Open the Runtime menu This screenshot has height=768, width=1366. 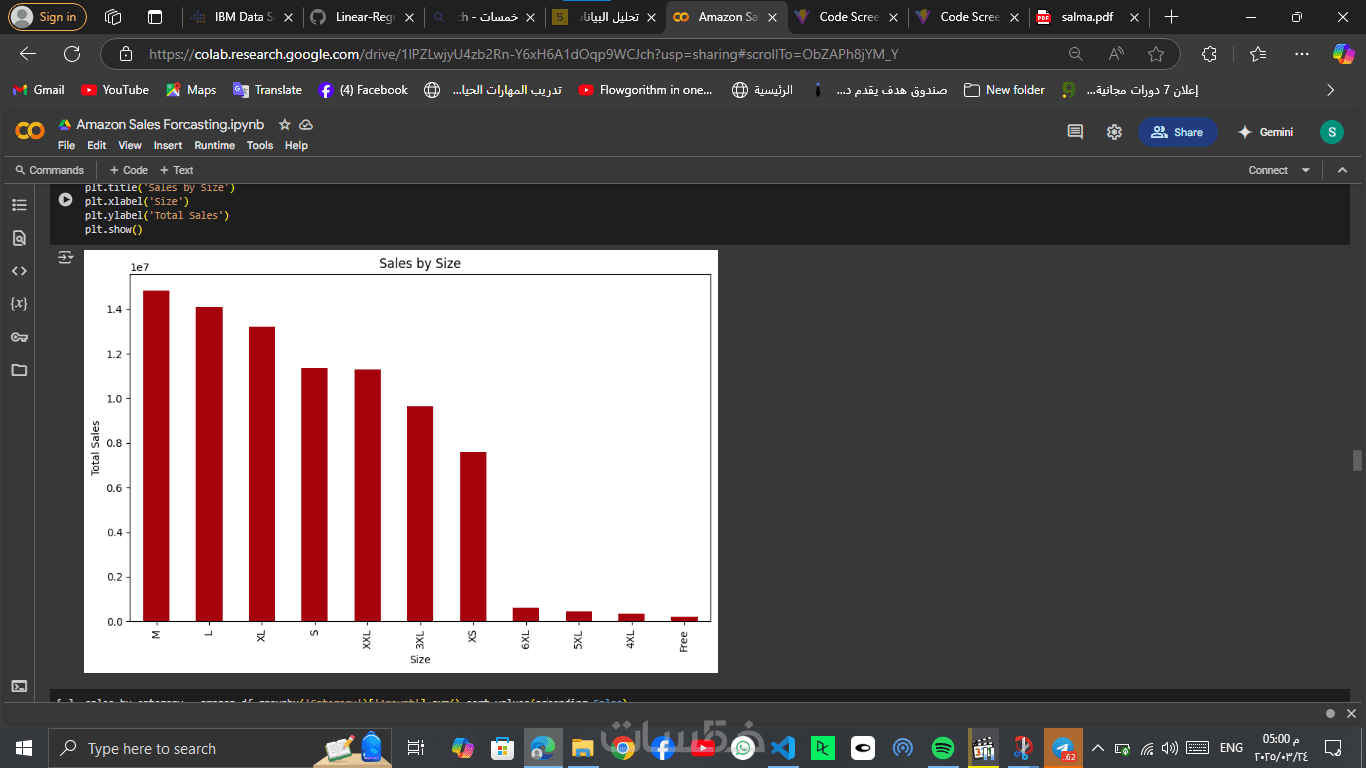214,145
